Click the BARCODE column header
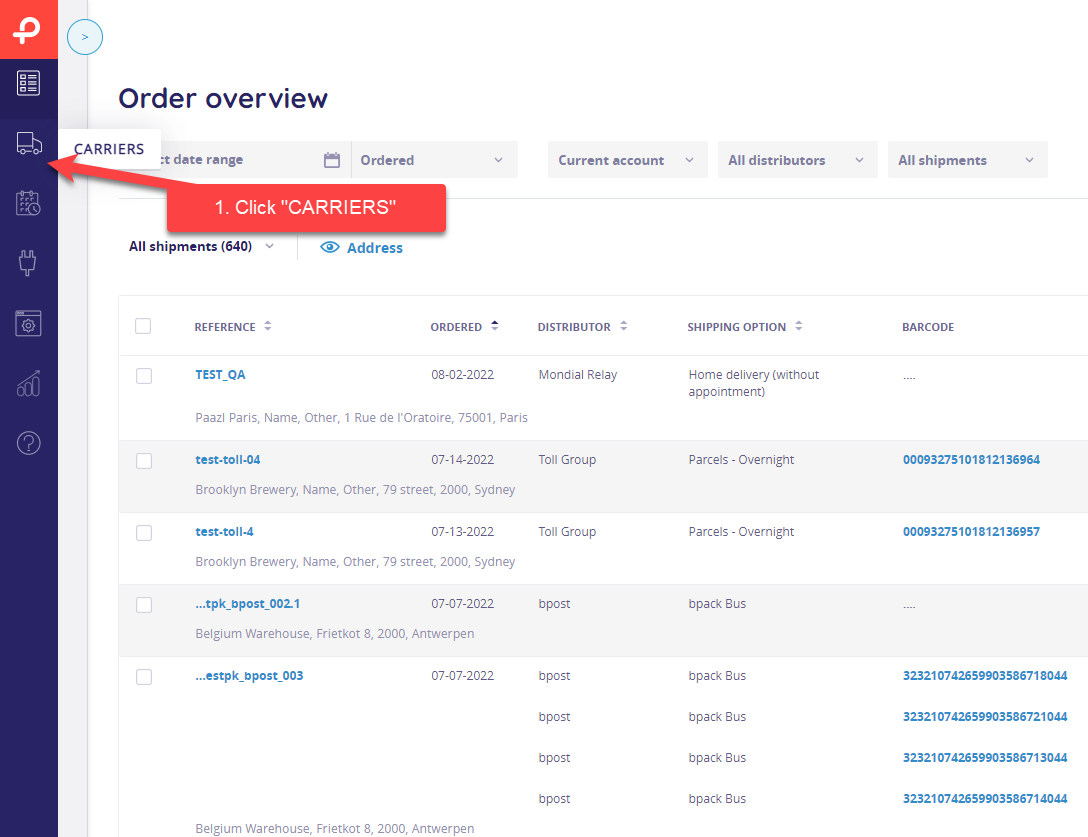 (x=928, y=327)
